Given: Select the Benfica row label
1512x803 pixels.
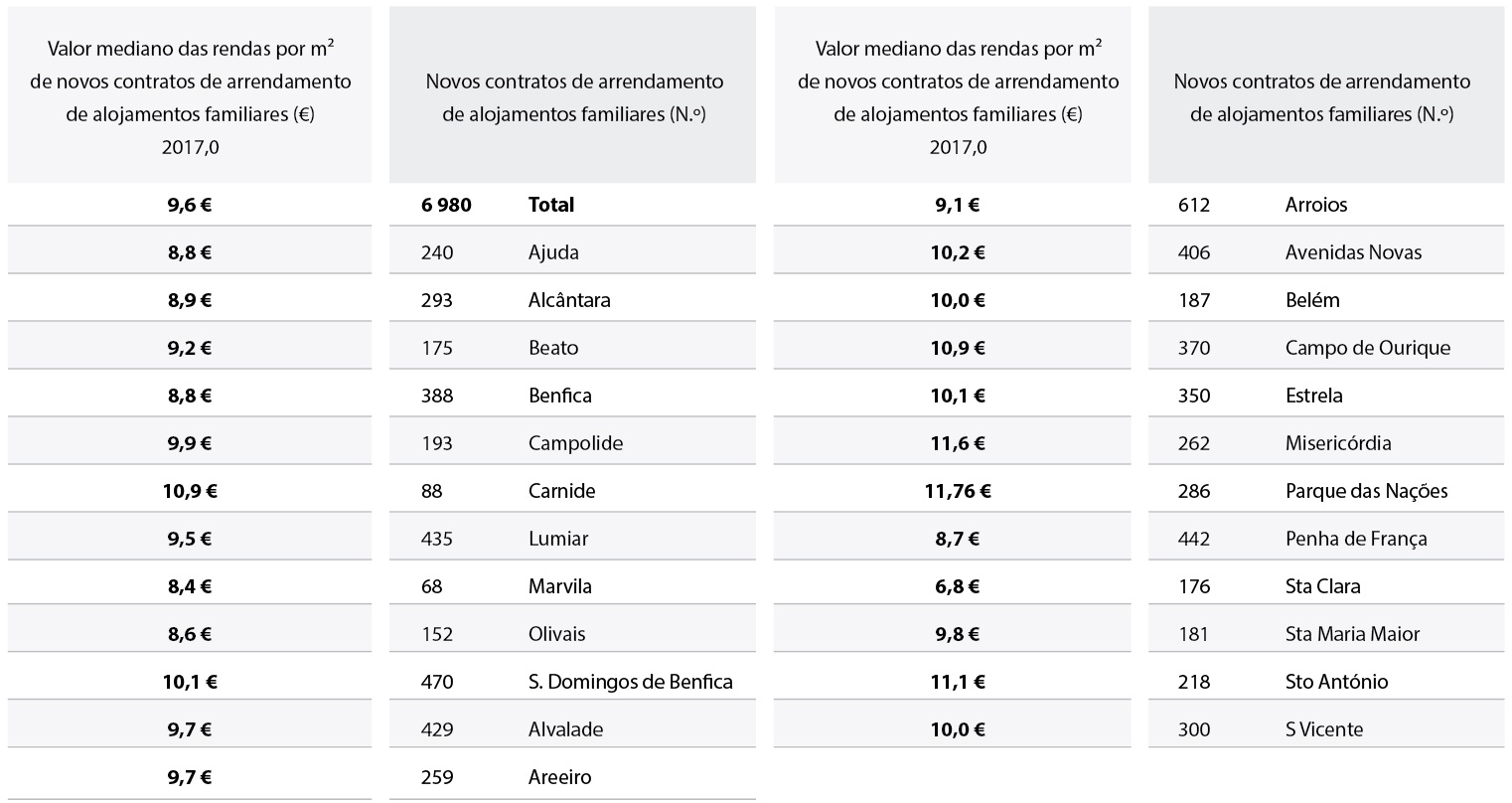Looking at the screenshot, I should pyautogui.click(x=560, y=396).
